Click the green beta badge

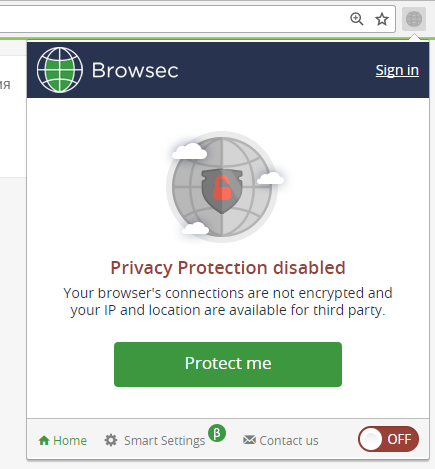(x=217, y=433)
